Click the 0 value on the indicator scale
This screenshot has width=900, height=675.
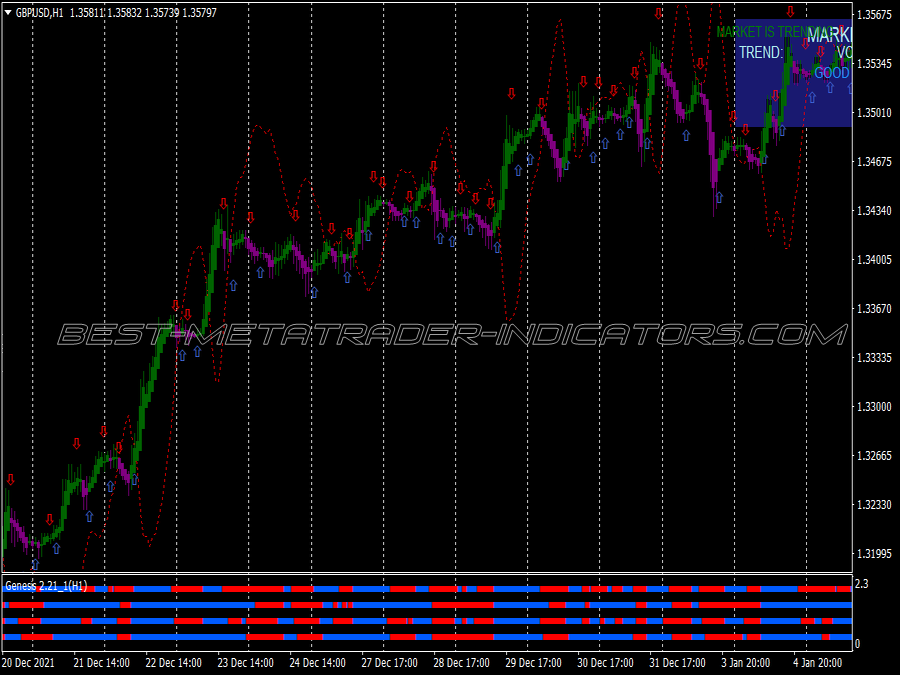point(858,644)
